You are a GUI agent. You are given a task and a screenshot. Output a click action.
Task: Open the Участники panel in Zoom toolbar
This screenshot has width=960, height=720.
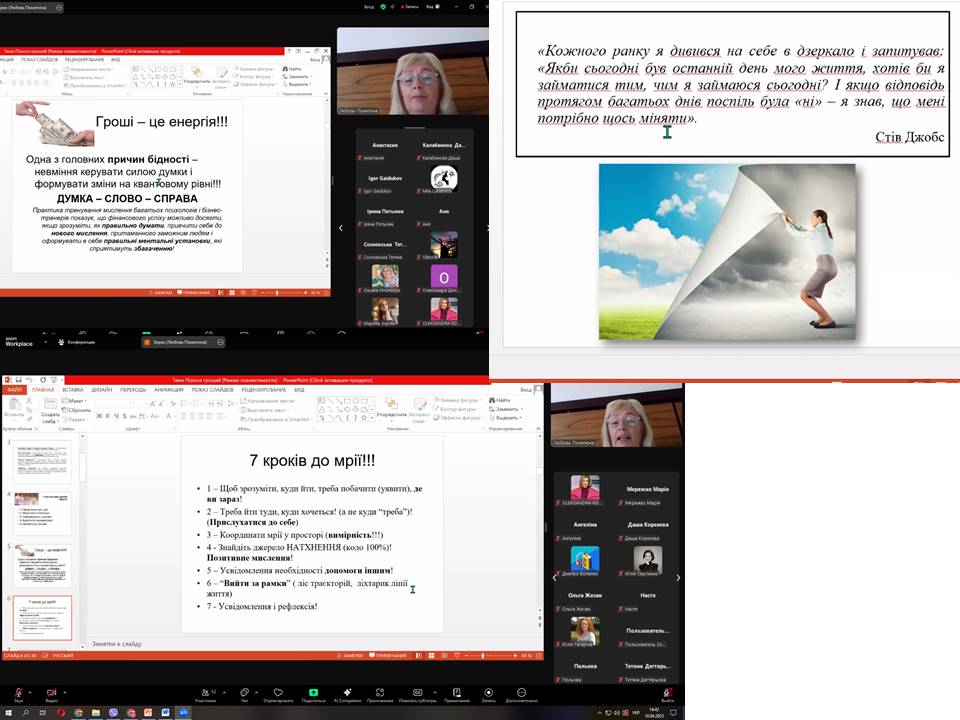pyautogui.click(x=206, y=693)
